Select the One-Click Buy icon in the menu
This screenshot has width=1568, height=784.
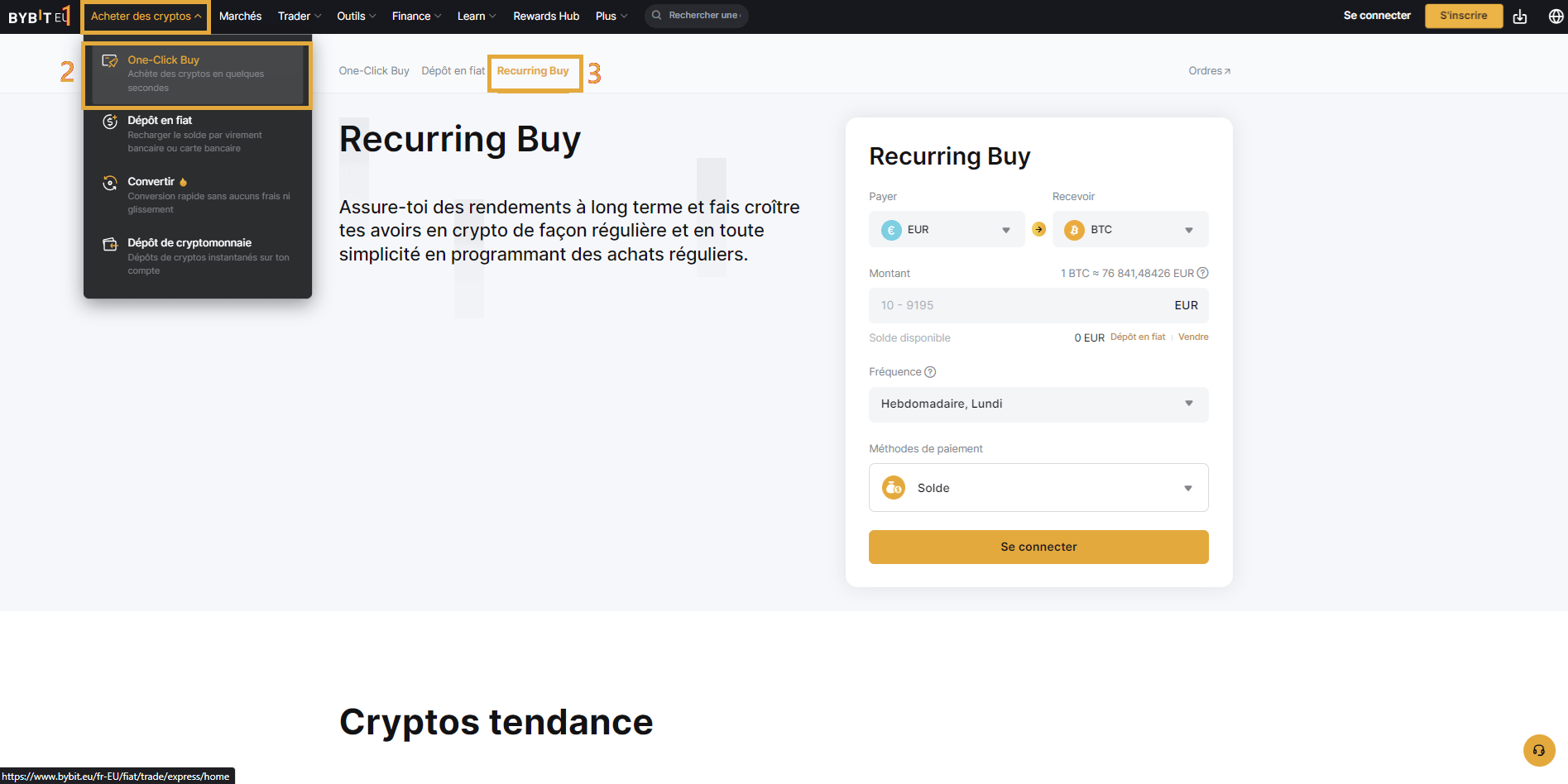(x=110, y=60)
